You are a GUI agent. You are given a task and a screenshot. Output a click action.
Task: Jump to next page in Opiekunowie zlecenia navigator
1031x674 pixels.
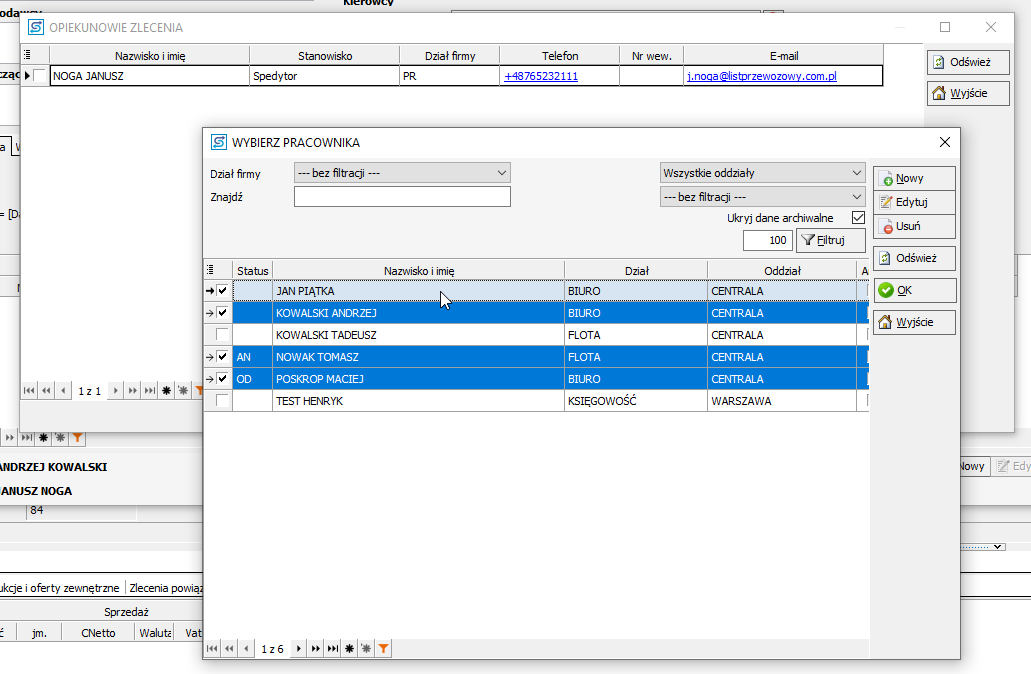133,391
